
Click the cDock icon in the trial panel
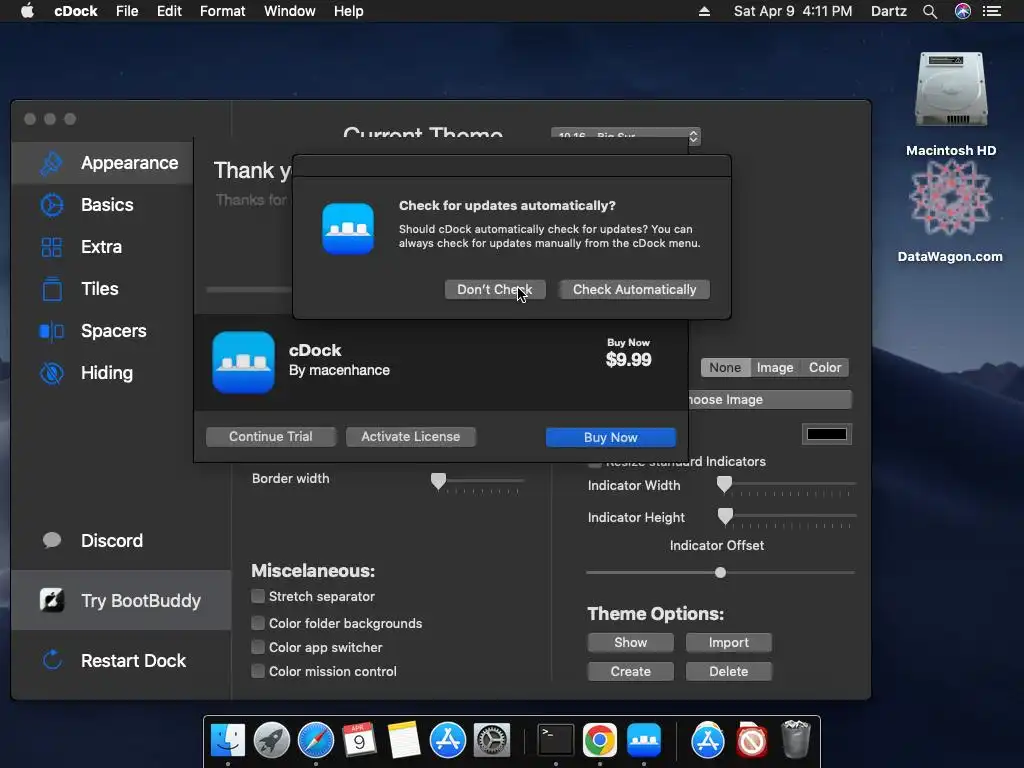(244, 362)
